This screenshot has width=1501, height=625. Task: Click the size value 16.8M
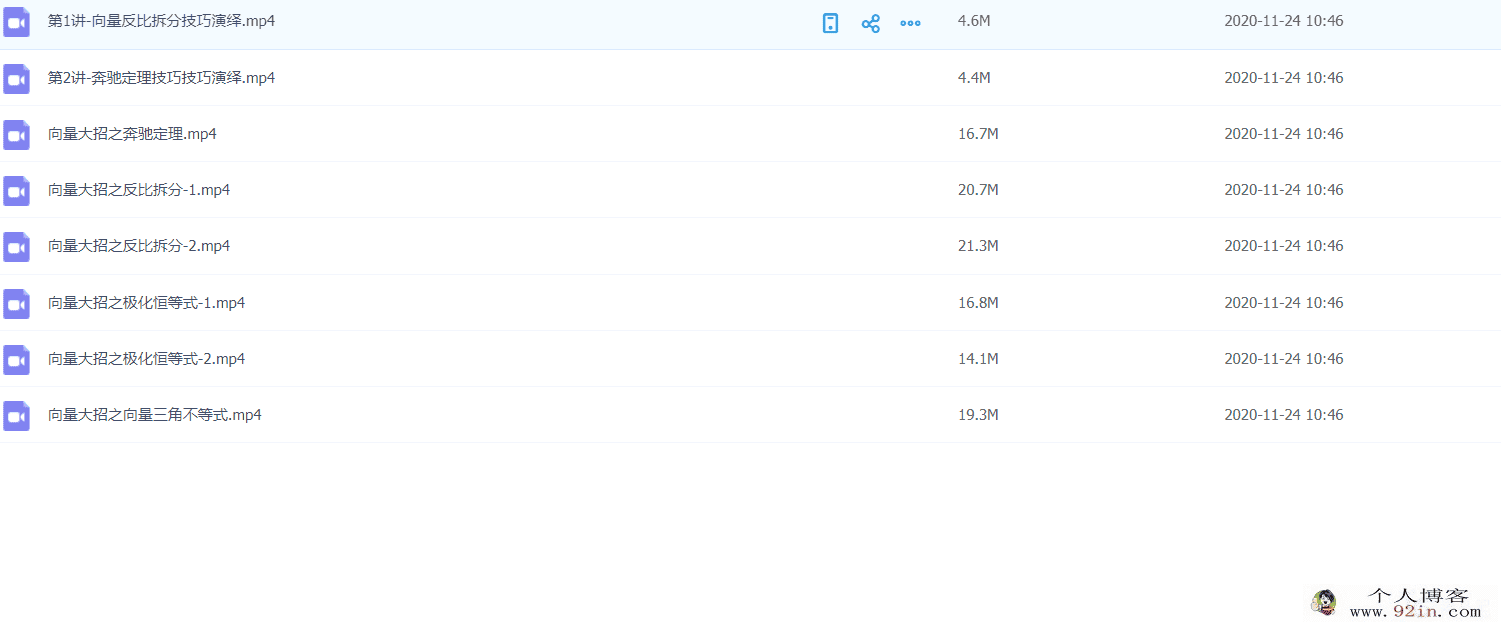[x=978, y=302]
